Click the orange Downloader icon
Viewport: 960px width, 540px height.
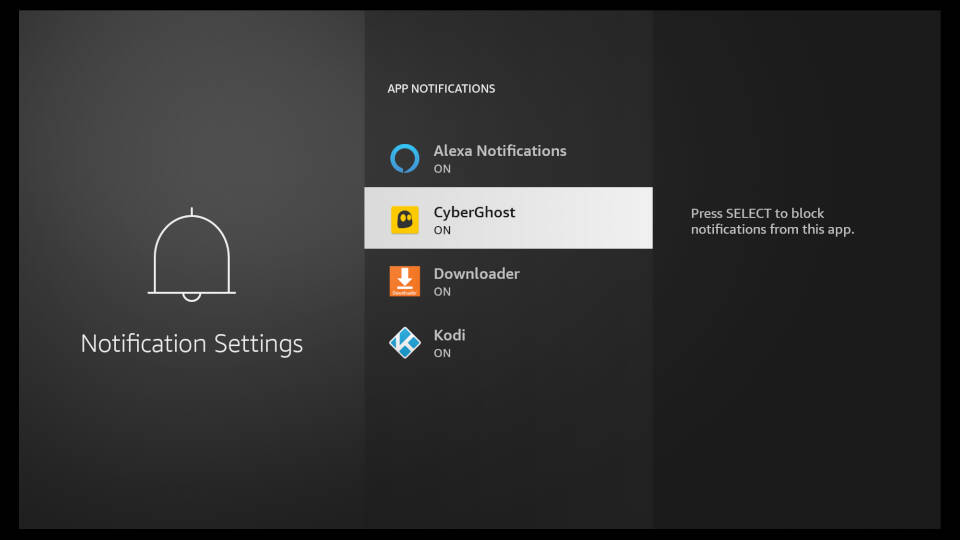pos(405,281)
